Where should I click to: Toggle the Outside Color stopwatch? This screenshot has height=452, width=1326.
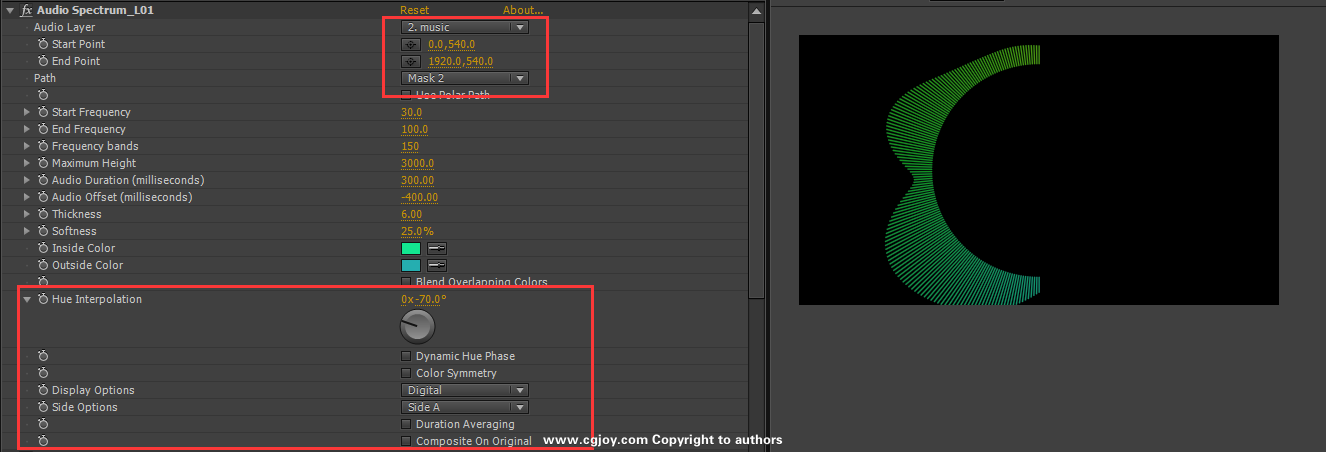(x=43, y=265)
